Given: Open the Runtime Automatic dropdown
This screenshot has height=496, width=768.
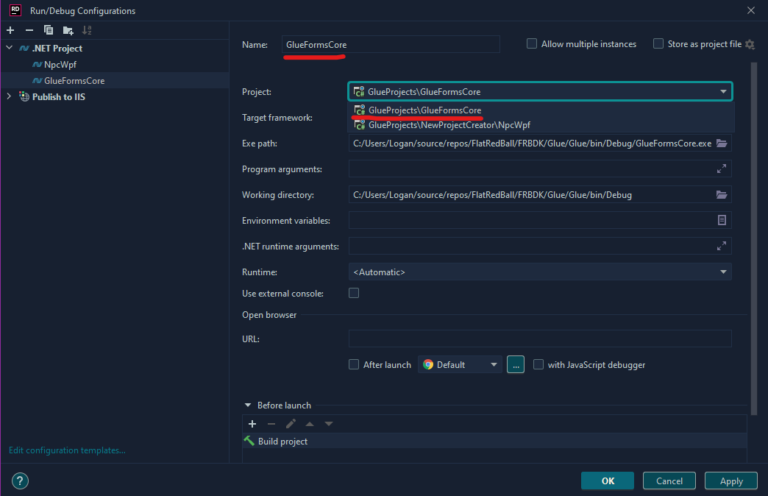Looking at the screenshot, I should click(540, 272).
